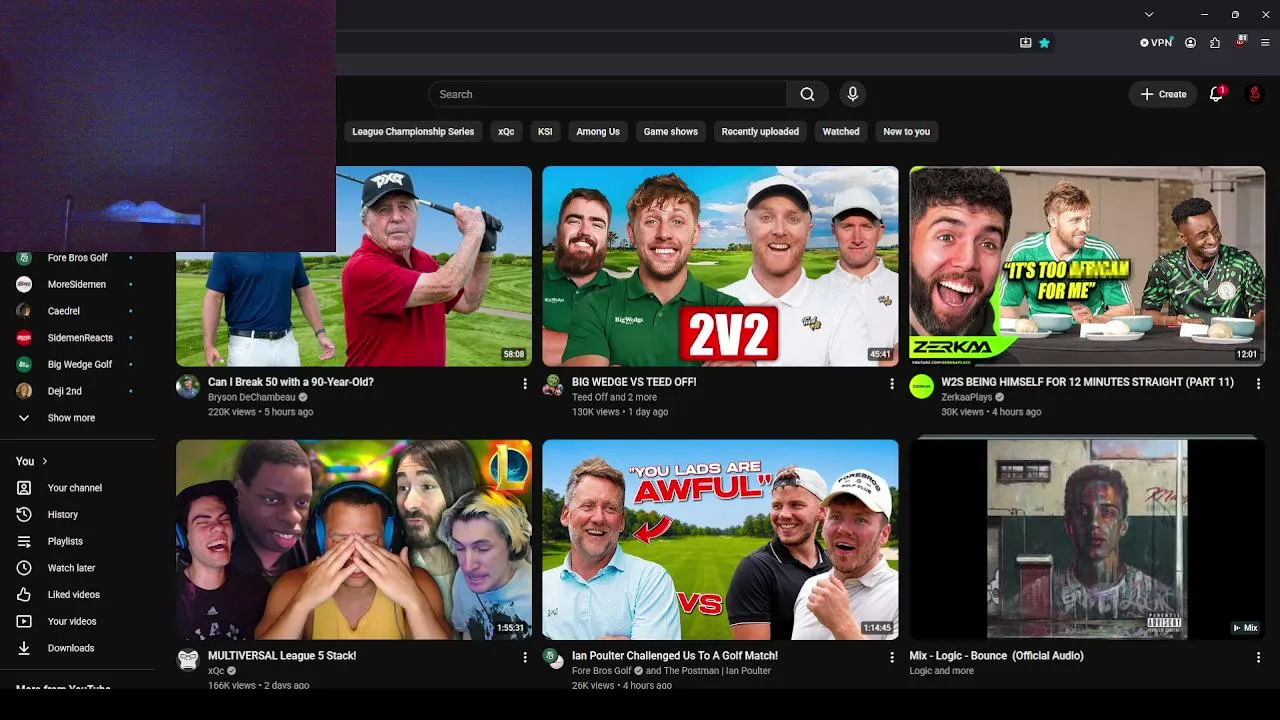
Task: Open 'MULTIVERSAL League 5 Stack!' title
Action: pos(282,656)
